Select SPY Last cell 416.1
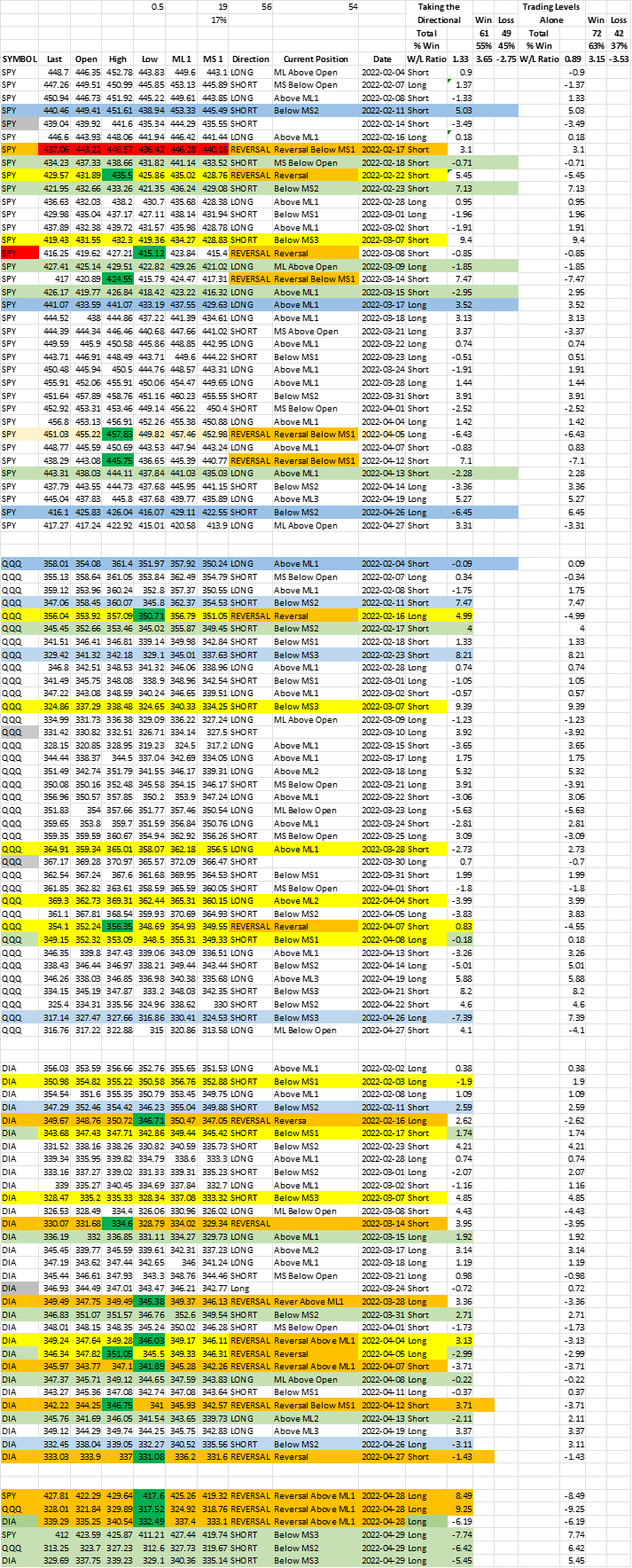 point(56,512)
